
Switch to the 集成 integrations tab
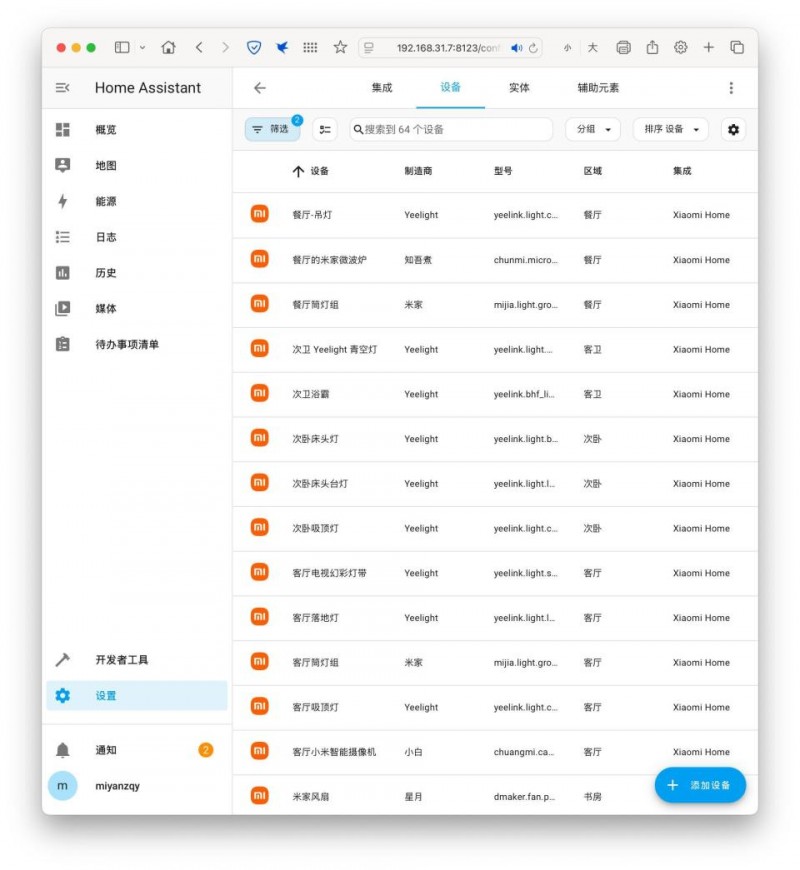(382, 88)
